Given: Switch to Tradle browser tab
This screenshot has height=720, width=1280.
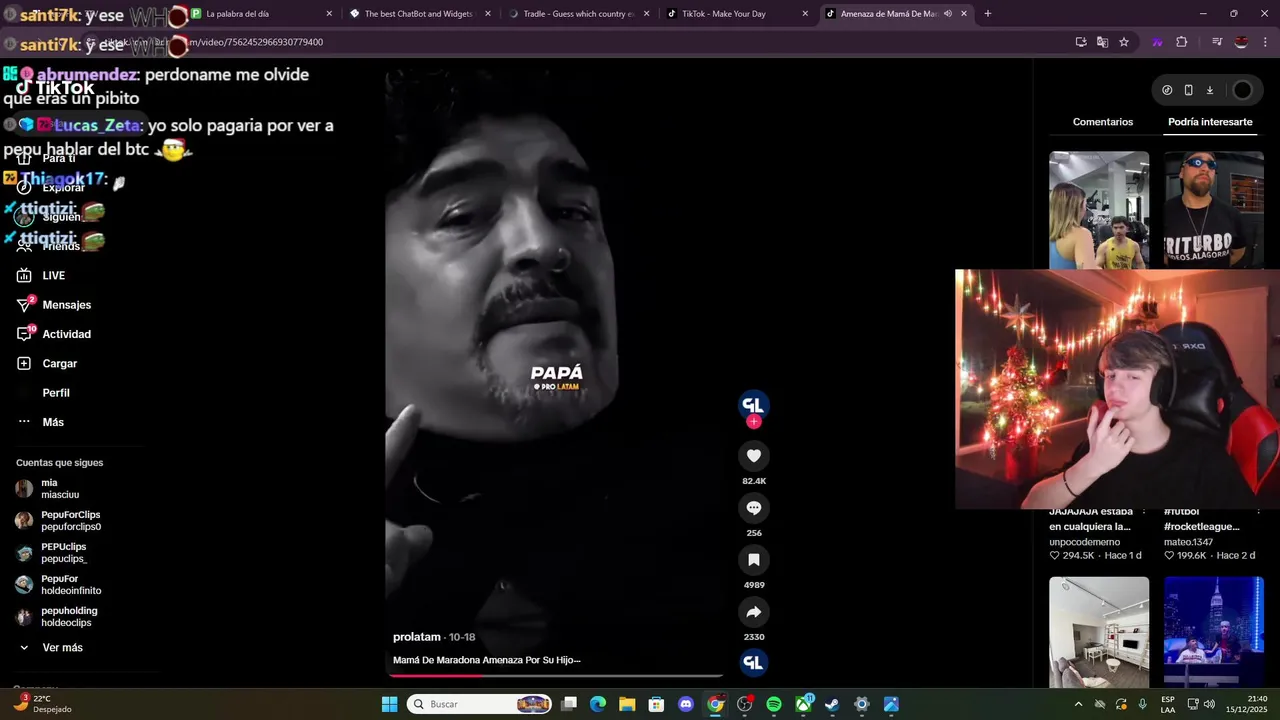Looking at the screenshot, I should pos(580,14).
